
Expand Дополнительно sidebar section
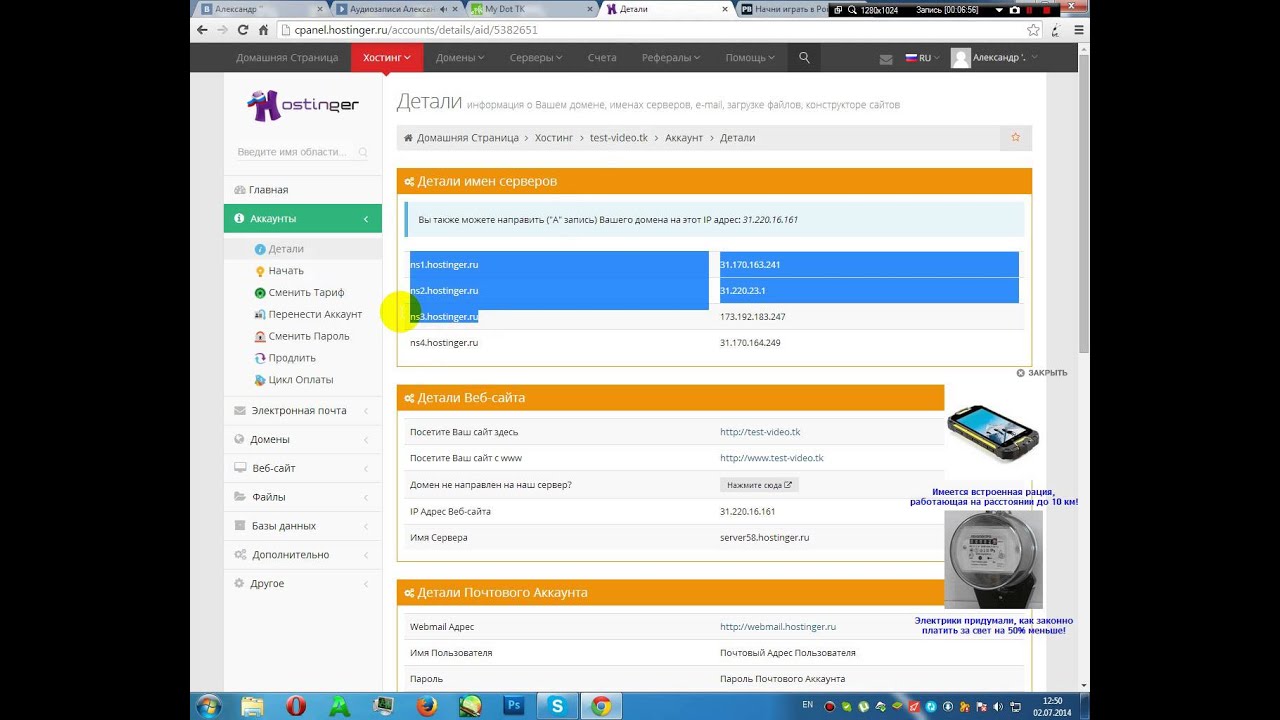[302, 554]
